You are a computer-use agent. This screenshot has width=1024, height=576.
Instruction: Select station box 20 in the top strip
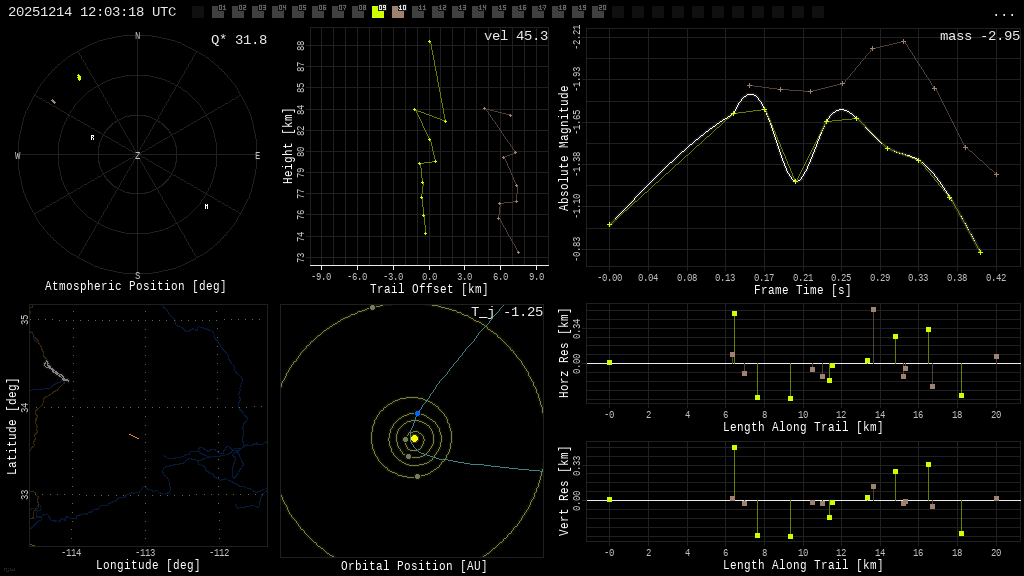coord(597,12)
